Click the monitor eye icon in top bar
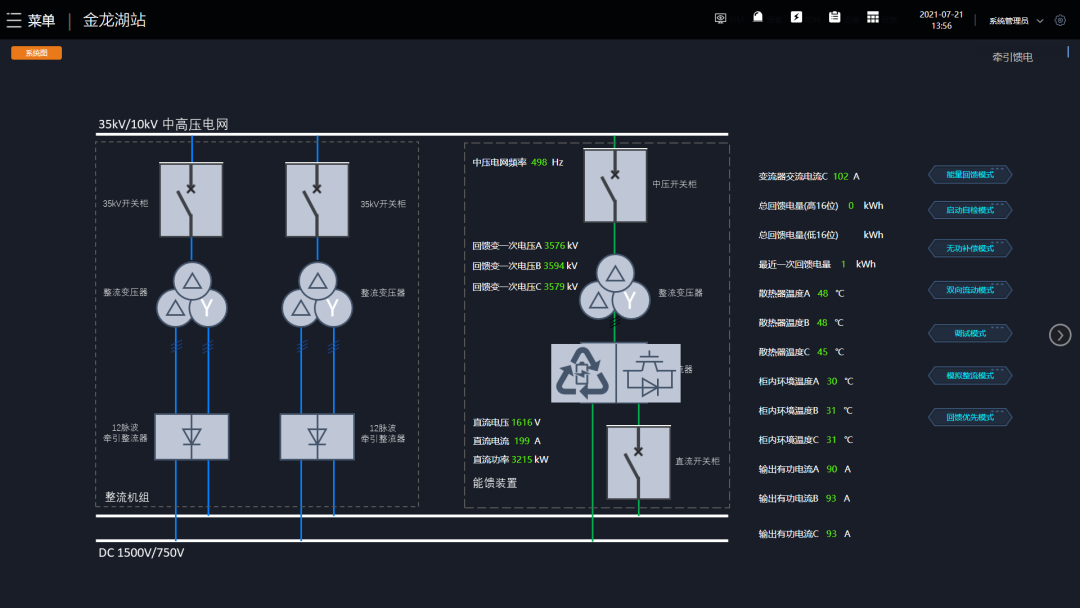 click(x=720, y=18)
